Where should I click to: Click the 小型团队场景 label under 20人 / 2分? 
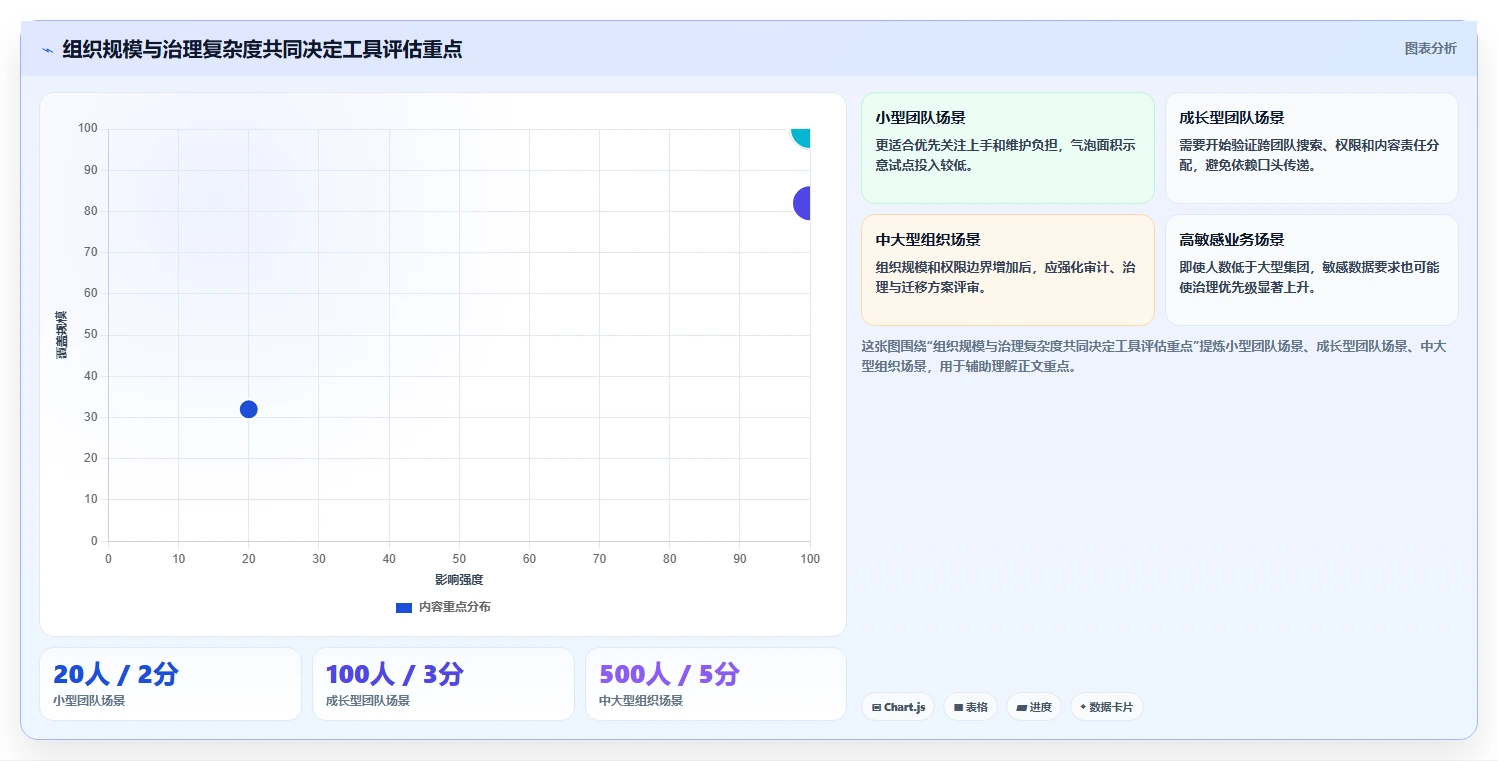(89, 701)
